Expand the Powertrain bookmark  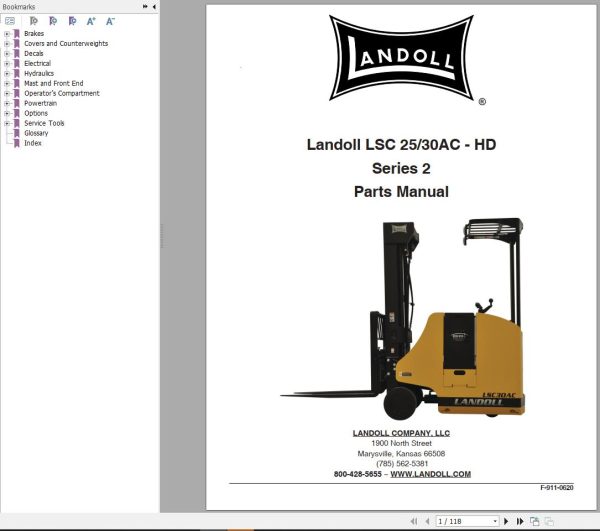point(7,103)
